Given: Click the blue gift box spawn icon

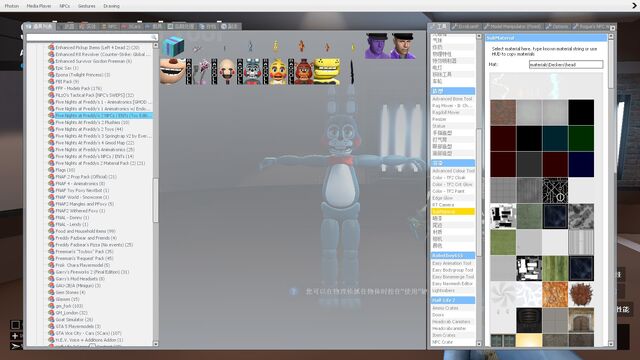Looking at the screenshot, I should (x=173, y=46).
